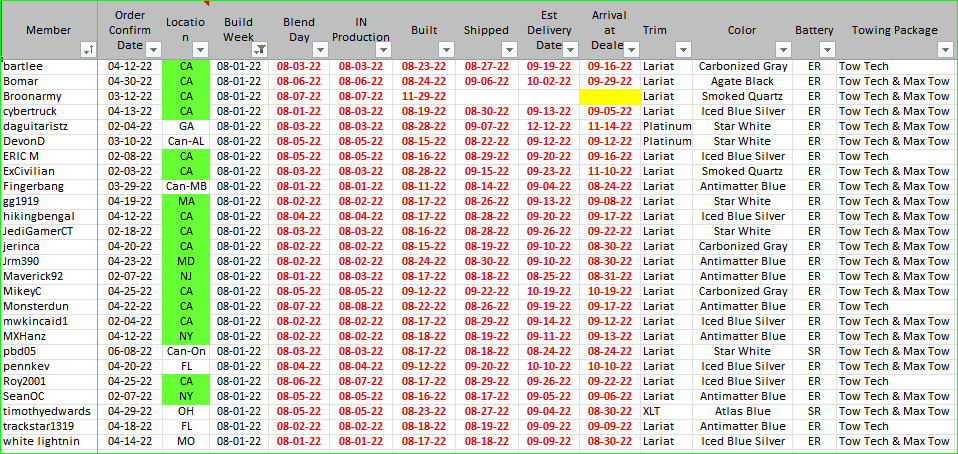Image resolution: width=958 pixels, height=454 pixels.
Task: Open the Order Confirm Date filter dropdown
Action: tap(153, 49)
